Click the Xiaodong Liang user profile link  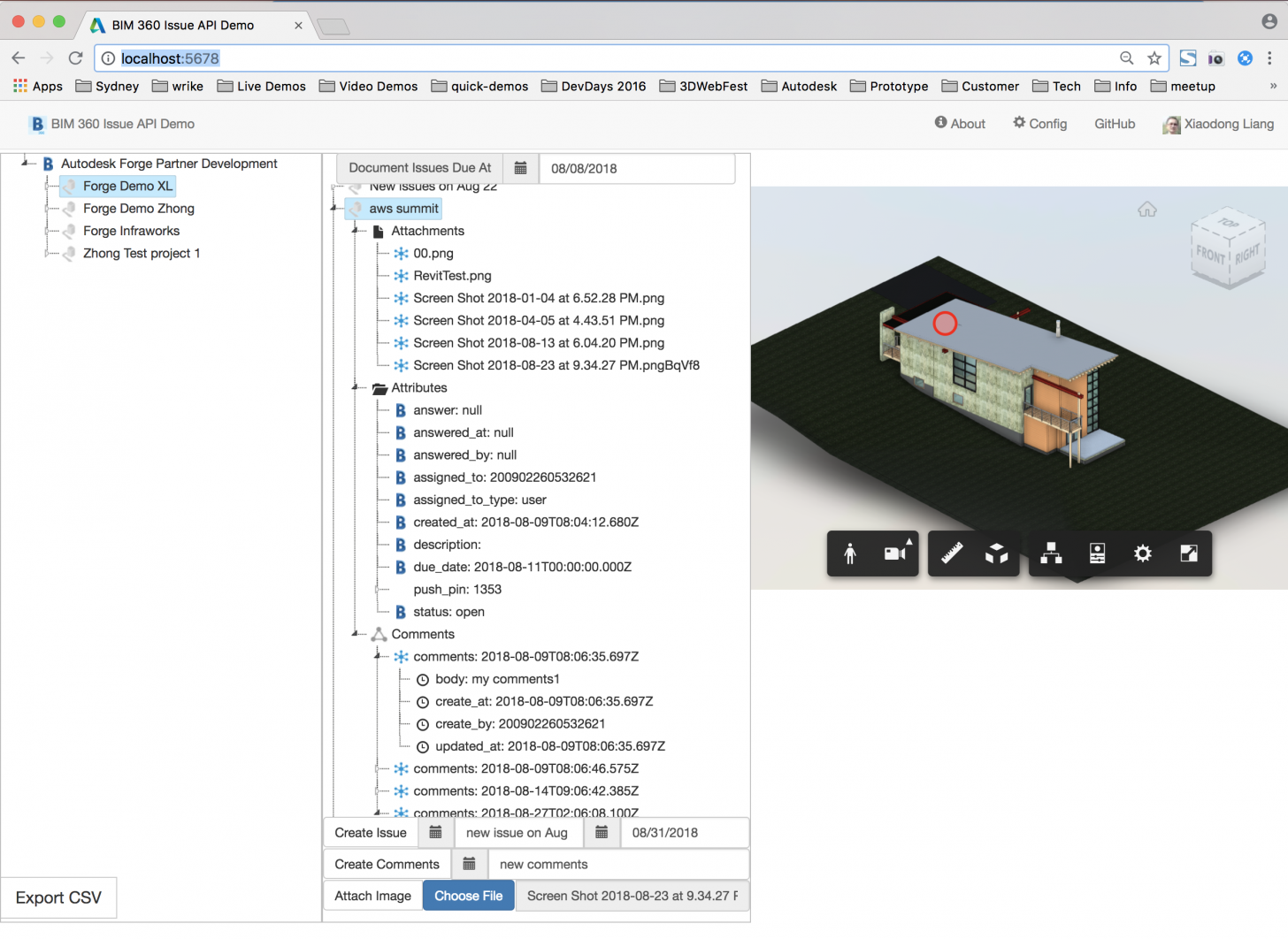tap(1219, 124)
